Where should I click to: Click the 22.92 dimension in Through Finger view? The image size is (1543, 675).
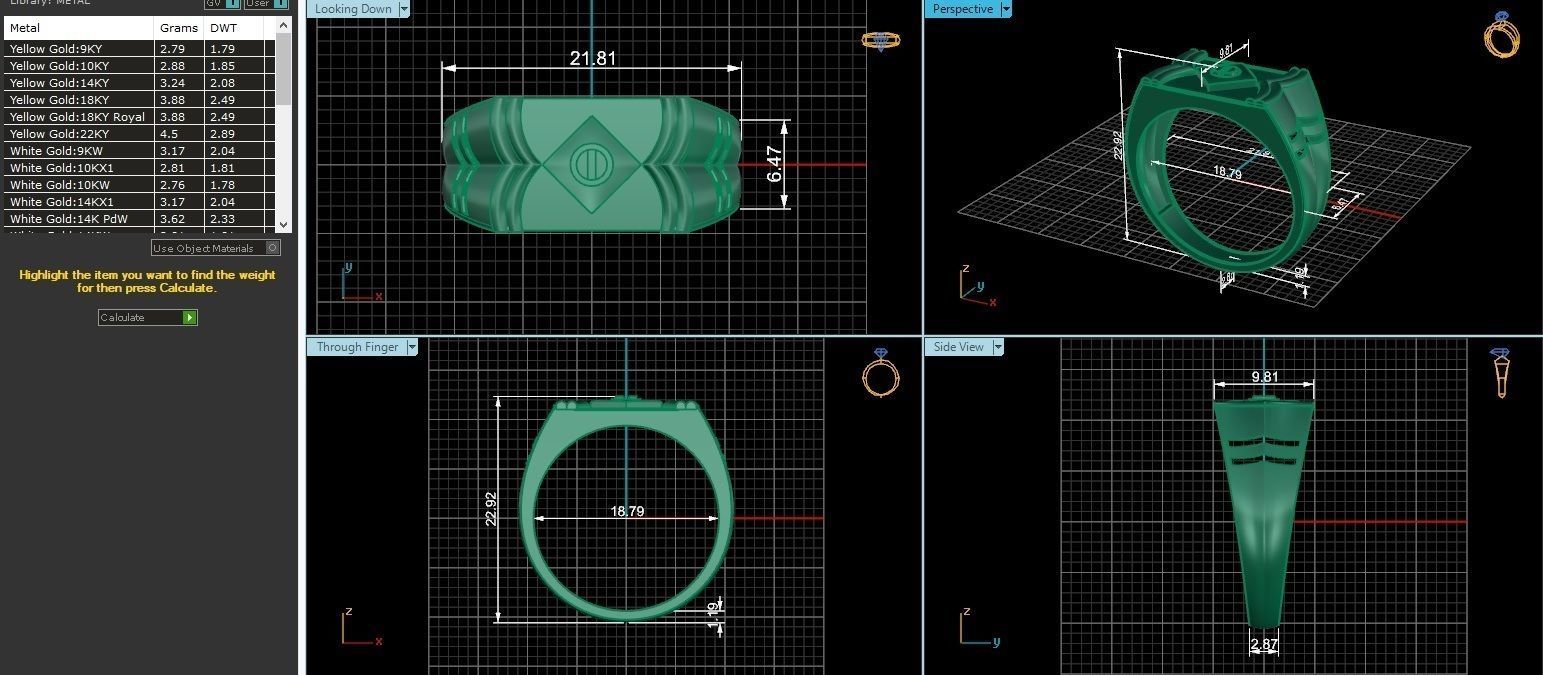pos(490,509)
